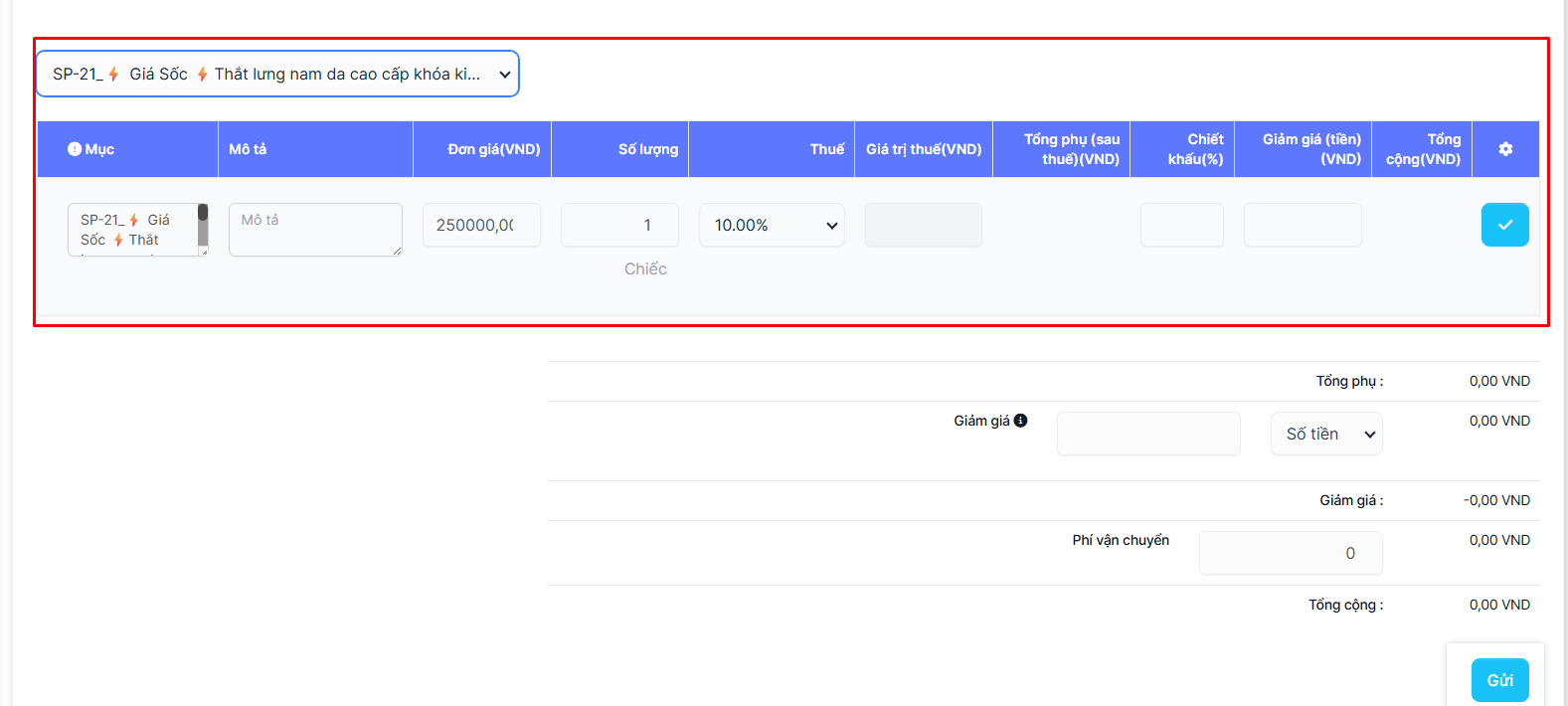Open the SP-21 product selection dropdown
This screenshot has width=1568, height=706.
277,75
